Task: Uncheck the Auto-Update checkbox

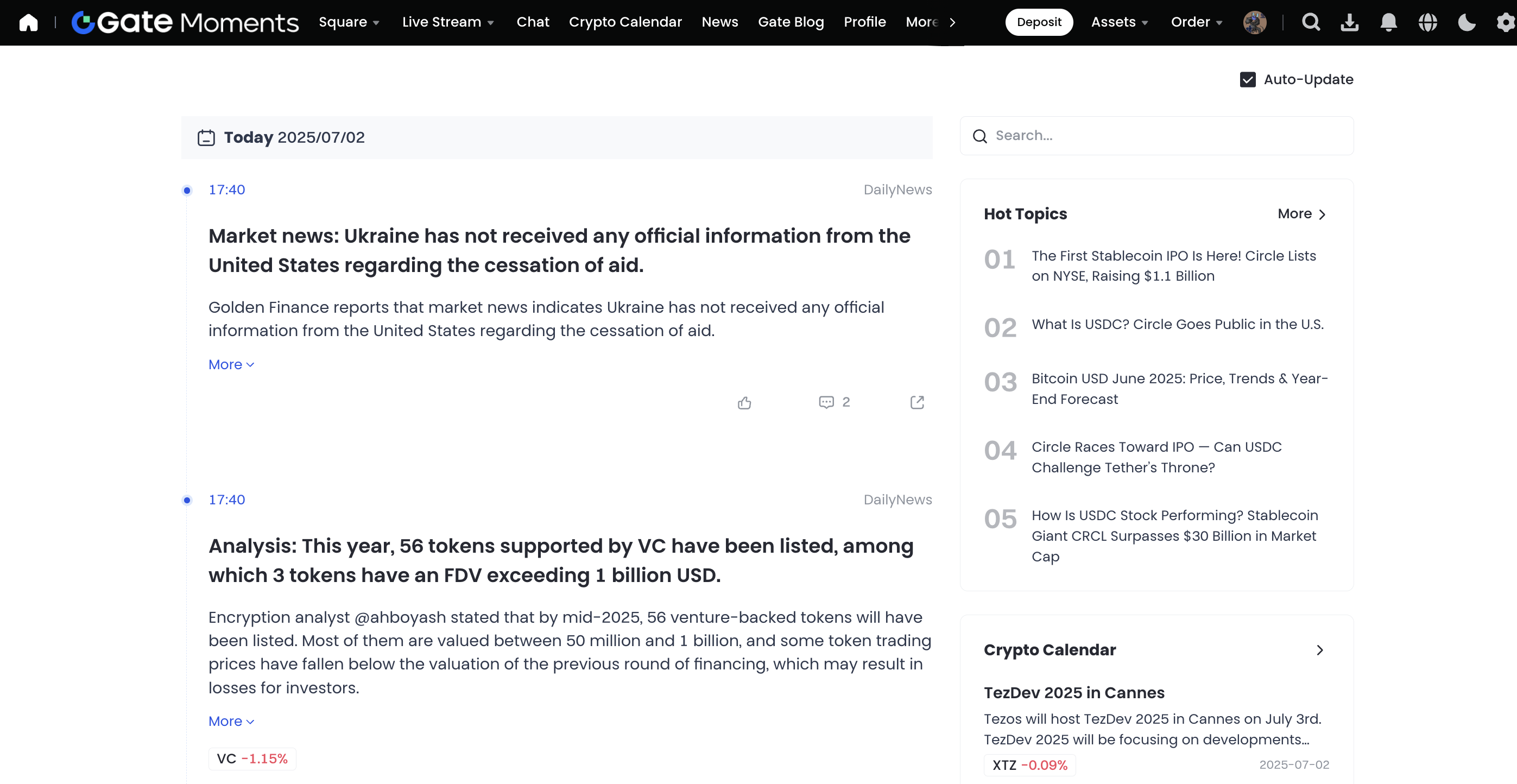Action: pyautogui.click(x=1247, y=79)
